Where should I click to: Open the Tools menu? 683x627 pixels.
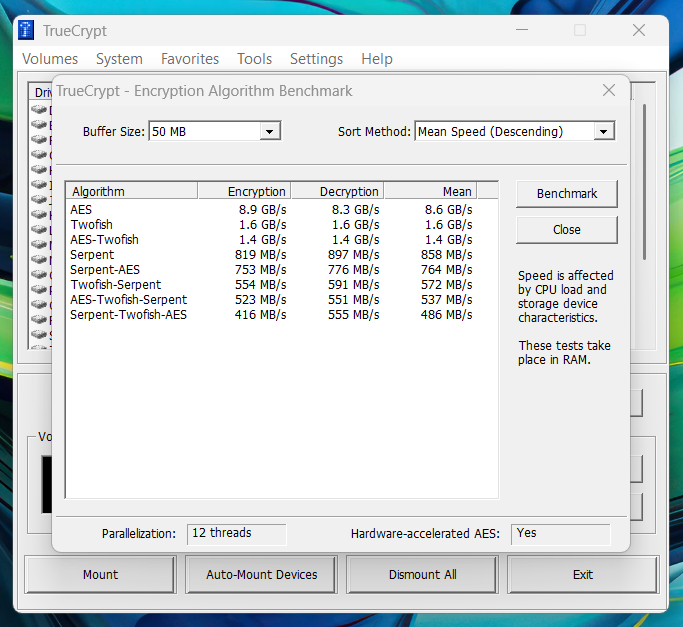(254, 59)
